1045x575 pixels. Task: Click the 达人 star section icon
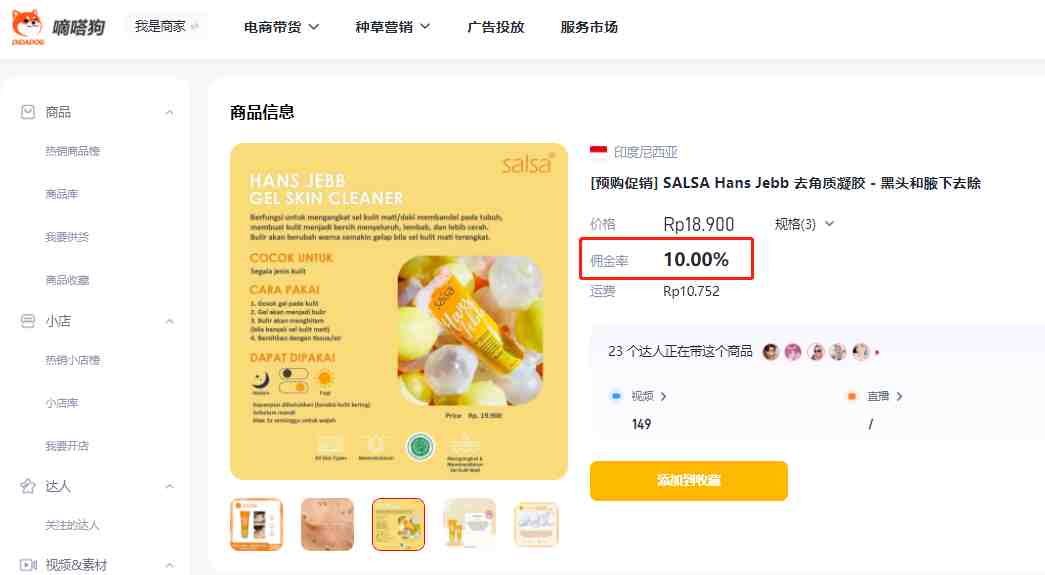[28, 486]
